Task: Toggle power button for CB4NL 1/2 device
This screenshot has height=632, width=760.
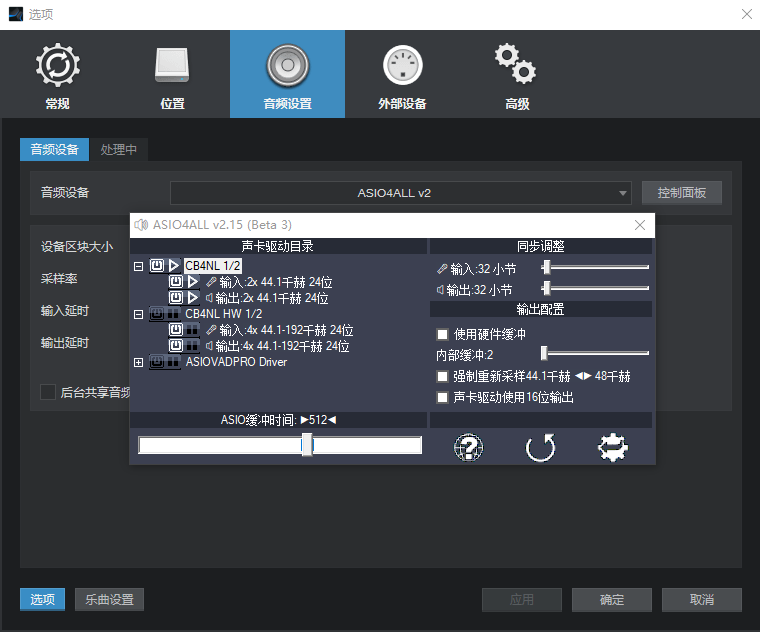Action: tap(157, 266)
